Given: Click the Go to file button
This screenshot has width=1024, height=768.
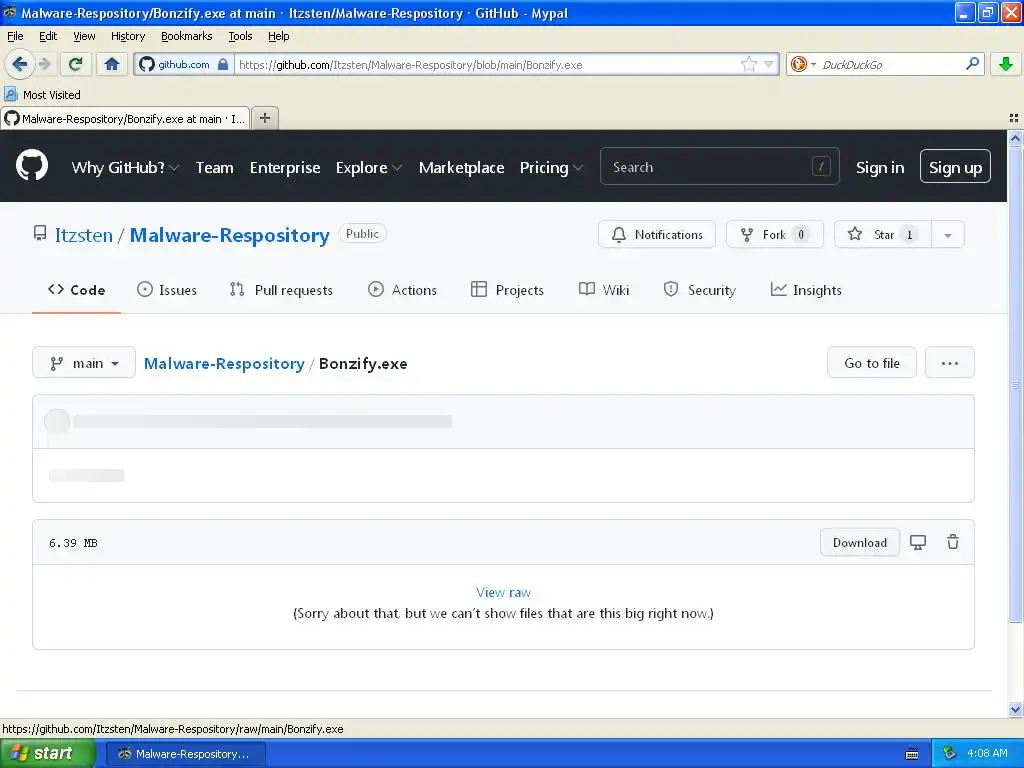Looking at the screenshot, I should click(x=872, y=362).
